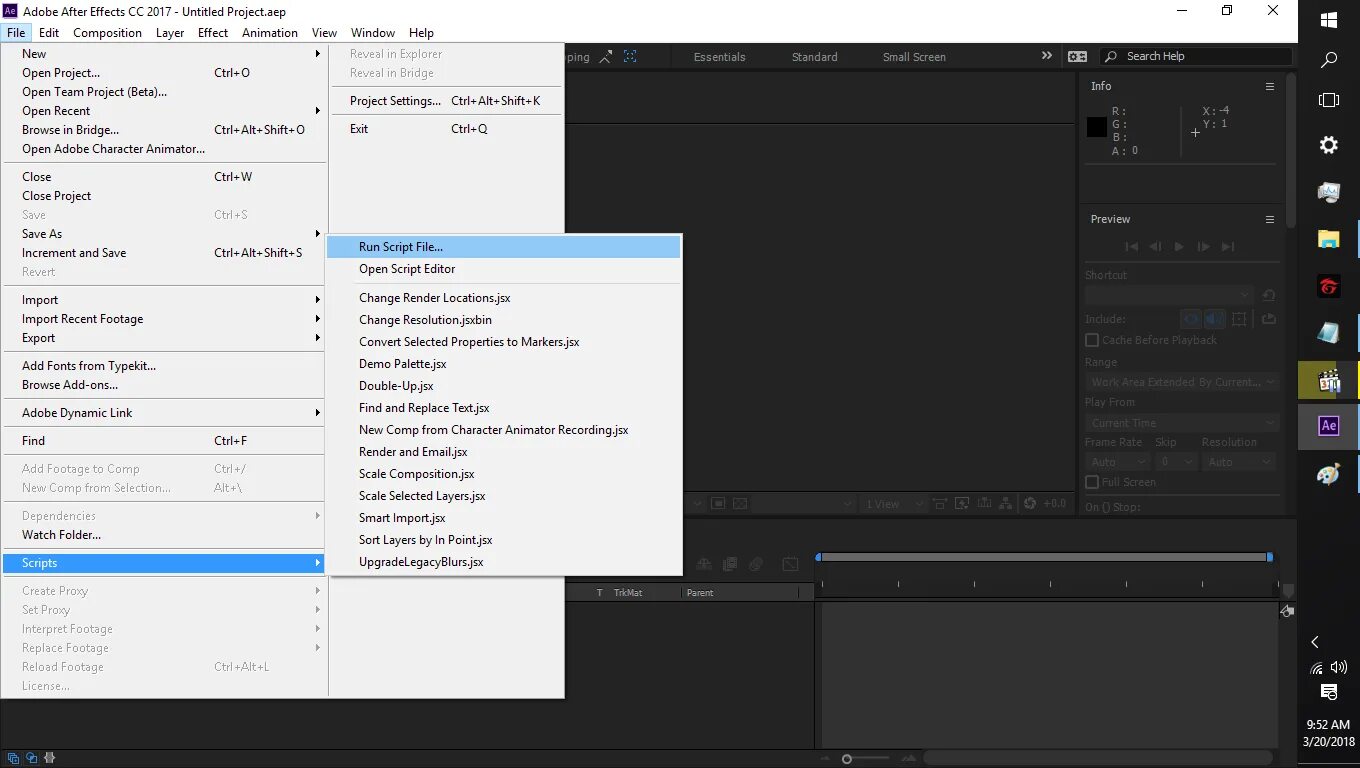Click Run Script File in Scripts submenu
The image size is (1360, 768).
(x=503, y=247)
